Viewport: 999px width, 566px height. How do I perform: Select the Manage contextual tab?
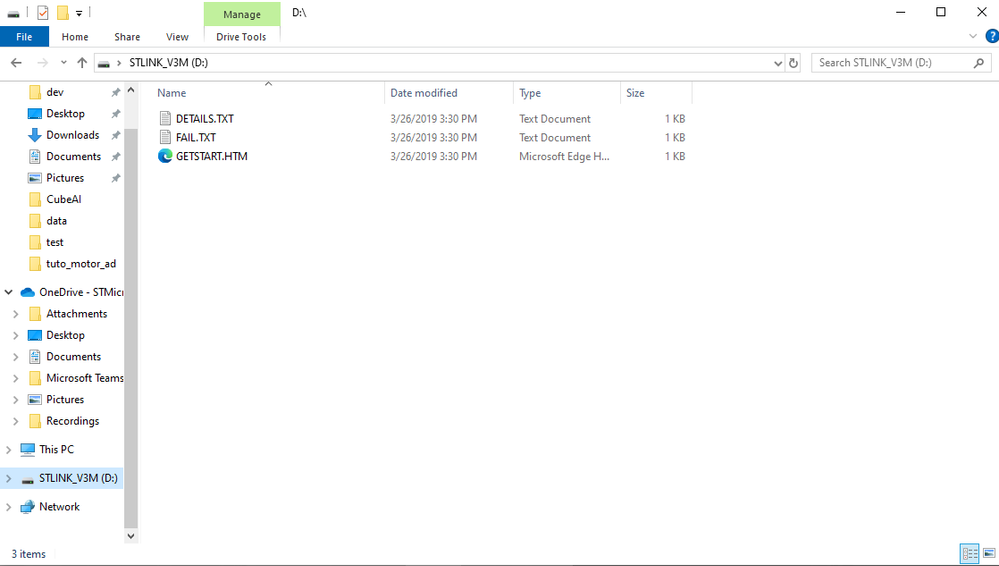(x=242, y=14)
